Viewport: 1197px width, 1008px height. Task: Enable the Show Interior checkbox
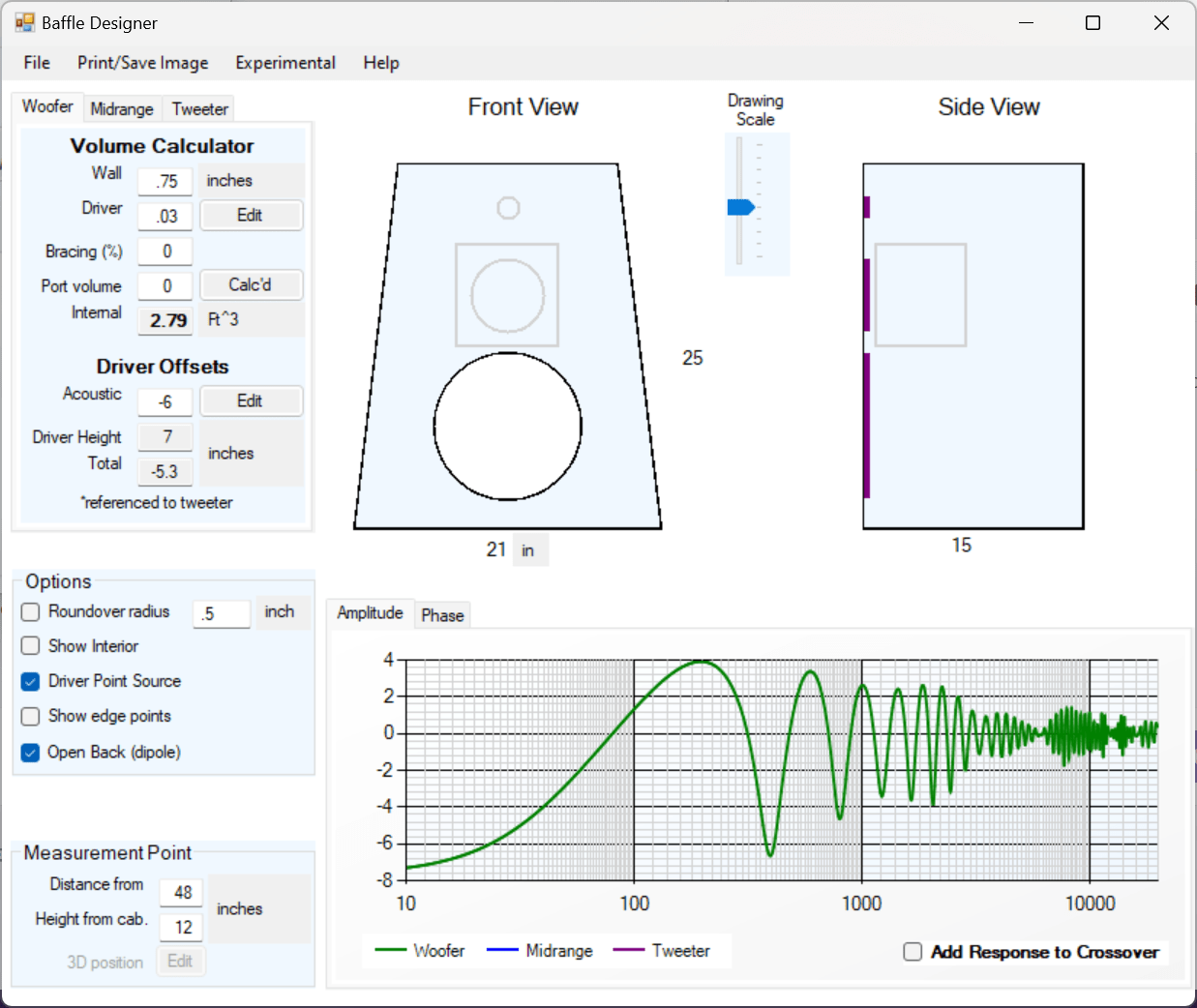pyautogui.click(x=31, y=645)
